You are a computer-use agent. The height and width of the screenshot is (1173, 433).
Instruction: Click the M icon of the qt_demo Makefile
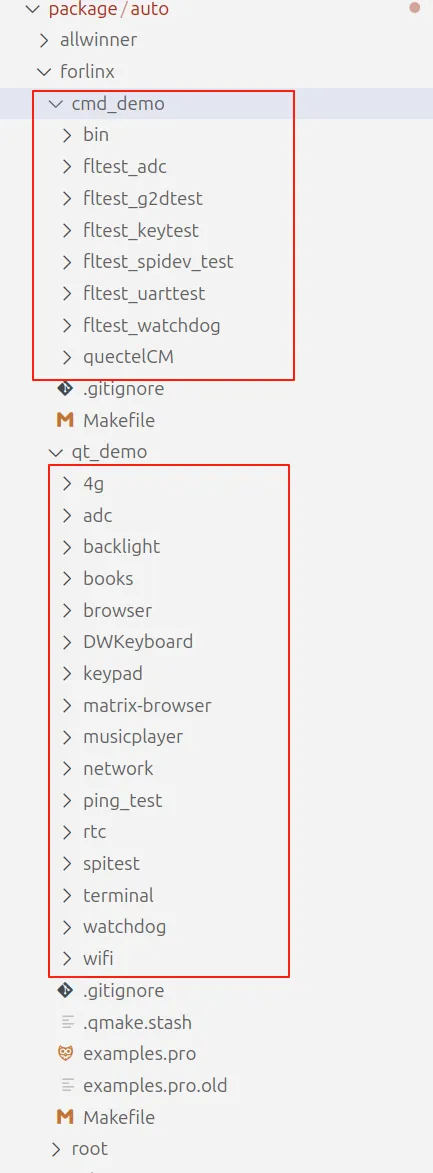[66, 1117]
